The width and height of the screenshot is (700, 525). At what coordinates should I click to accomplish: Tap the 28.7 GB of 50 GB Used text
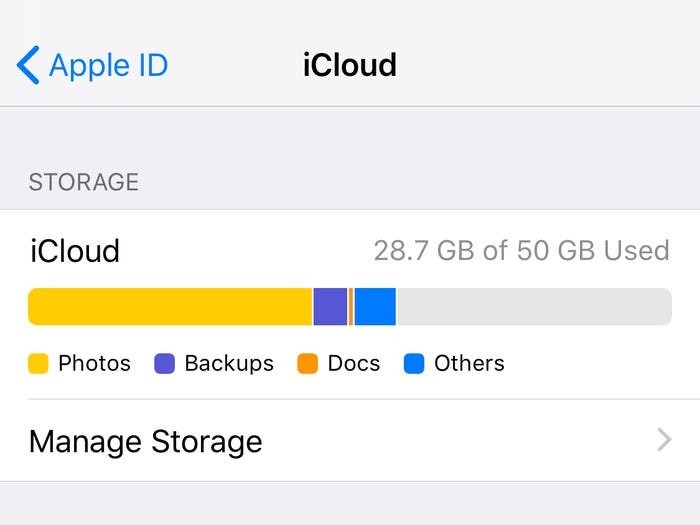click(x=521, y=250)
